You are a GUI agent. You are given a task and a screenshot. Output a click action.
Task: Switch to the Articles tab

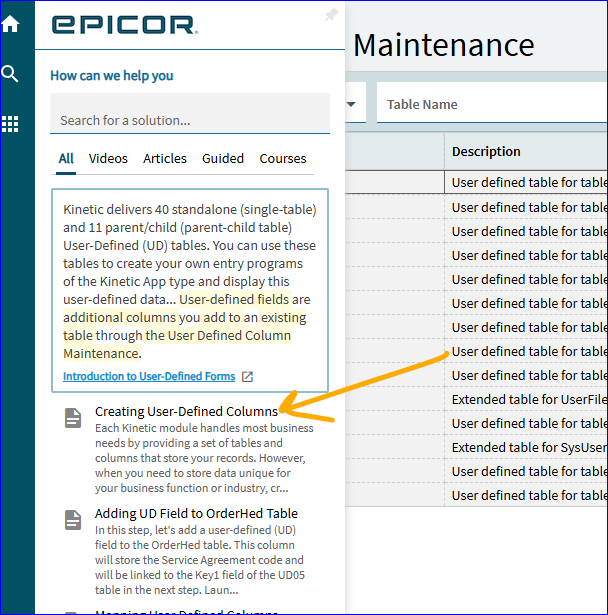click(x=165, y=158)
